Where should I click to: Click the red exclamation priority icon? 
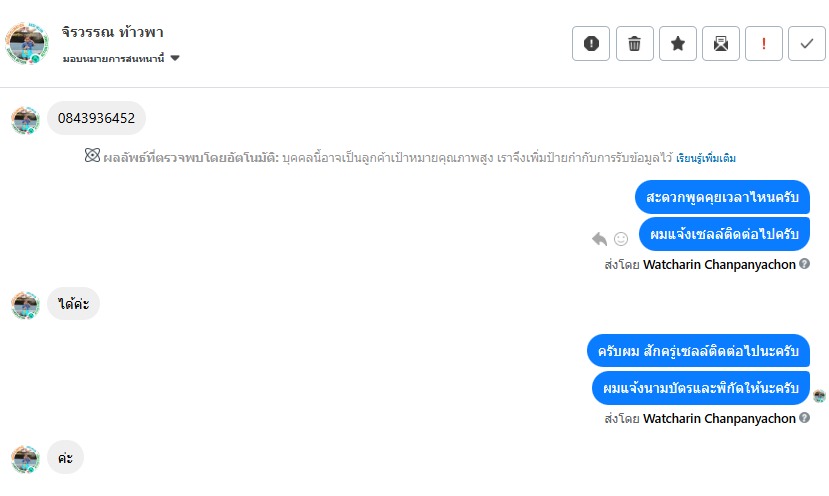pyautogui.click(x=763, y=43)
